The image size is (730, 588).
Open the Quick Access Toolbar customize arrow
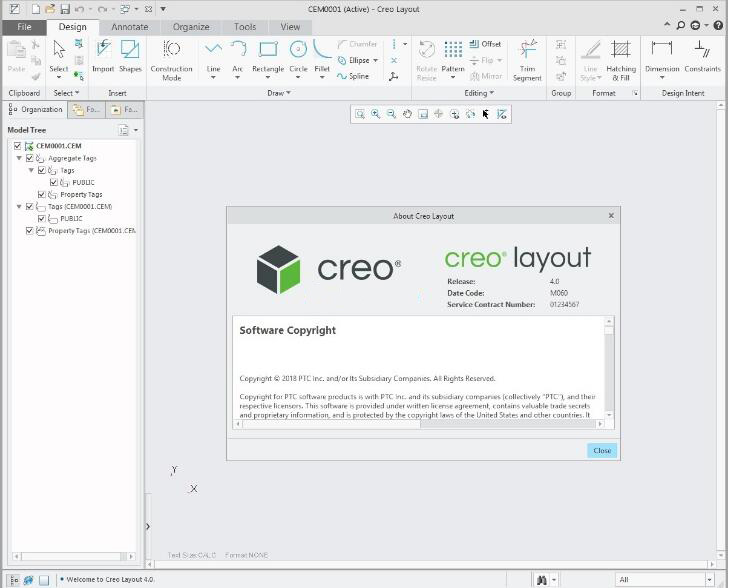coord(163,9)
